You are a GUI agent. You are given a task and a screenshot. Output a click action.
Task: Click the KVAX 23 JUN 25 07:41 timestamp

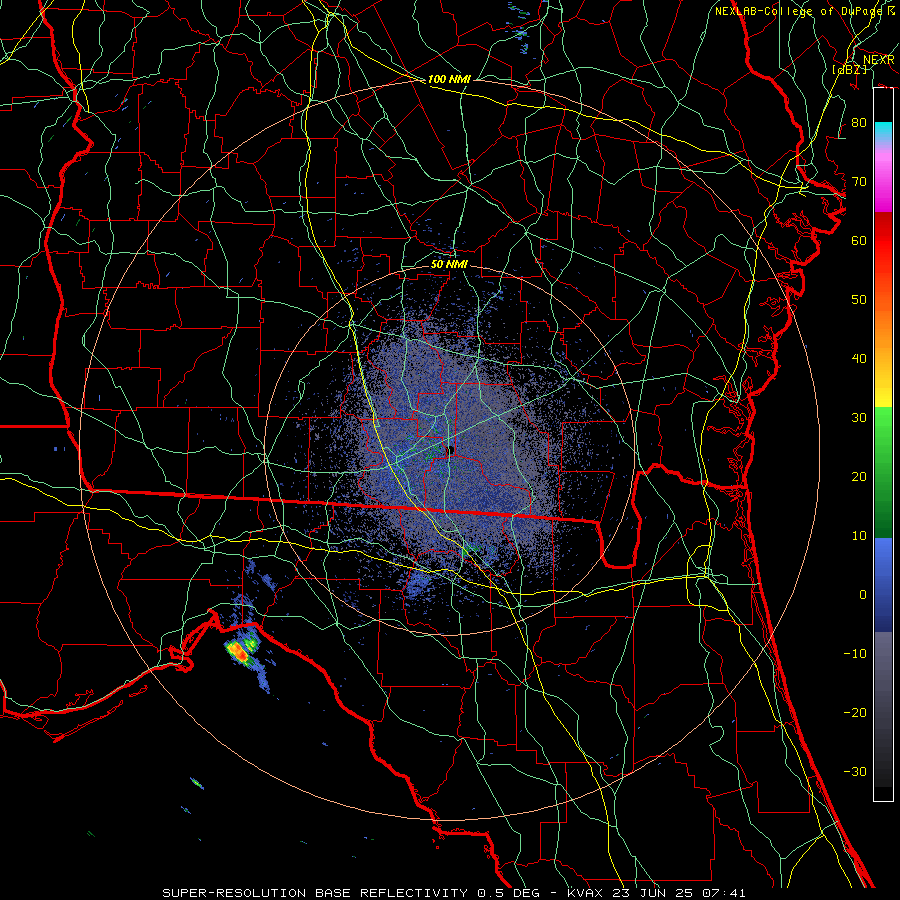[x=656, y=893]
